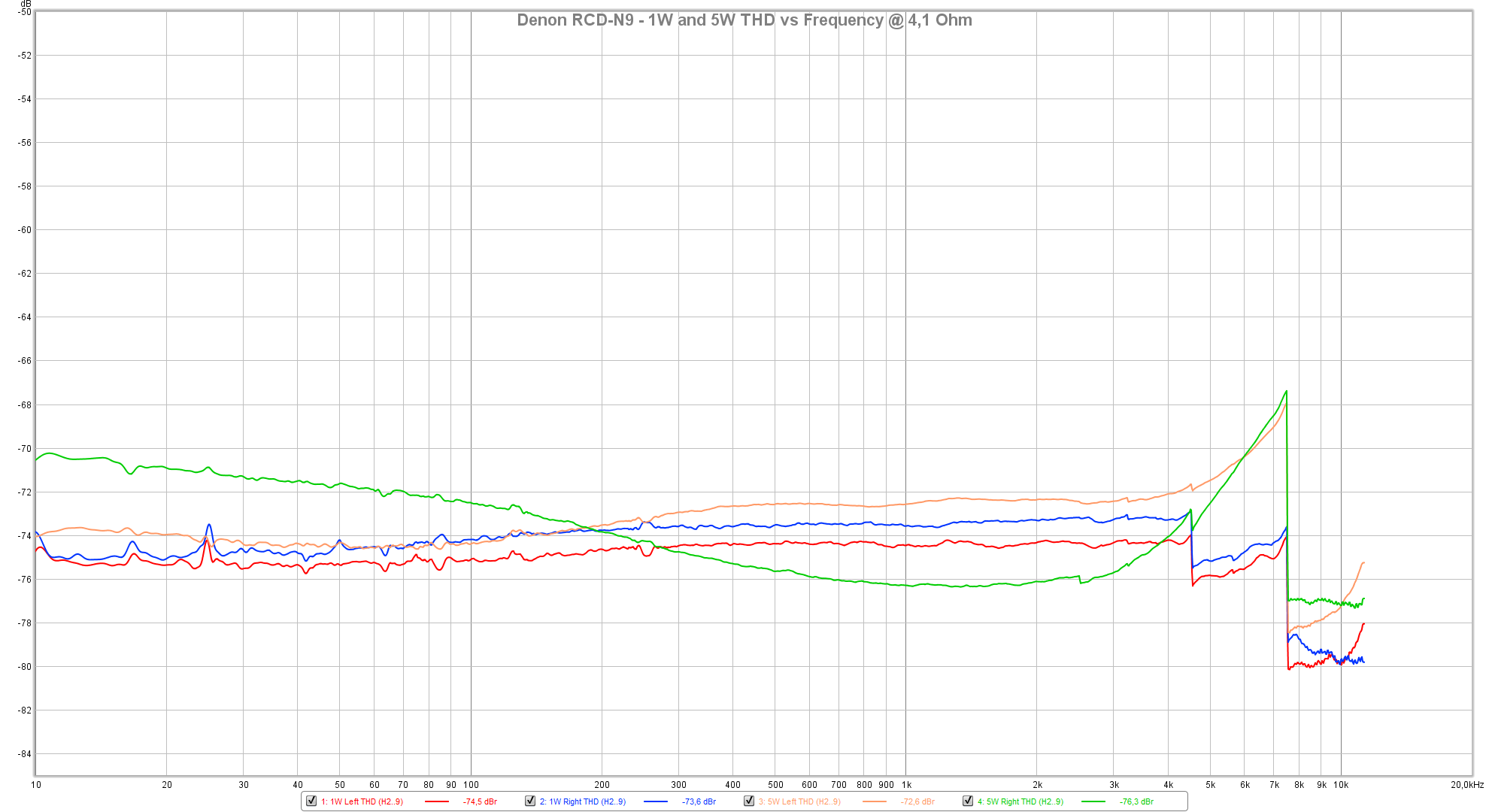Select the '2: 1W Right THD (H2..9)' legend label
1489x812 pixels.
point(583,801)
